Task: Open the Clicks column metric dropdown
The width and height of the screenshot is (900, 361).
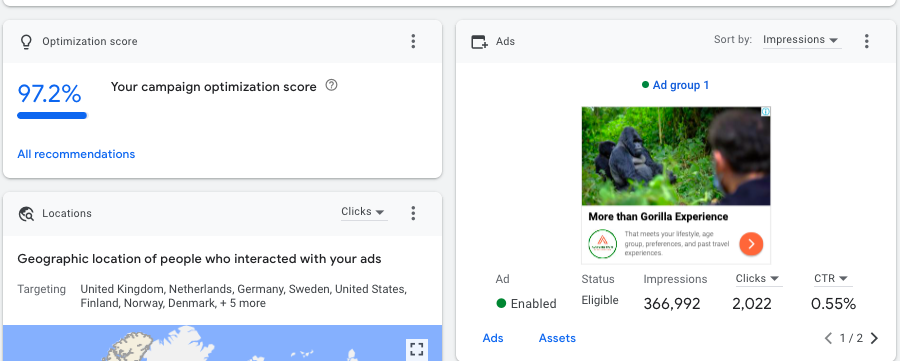Action: (758, 279)
